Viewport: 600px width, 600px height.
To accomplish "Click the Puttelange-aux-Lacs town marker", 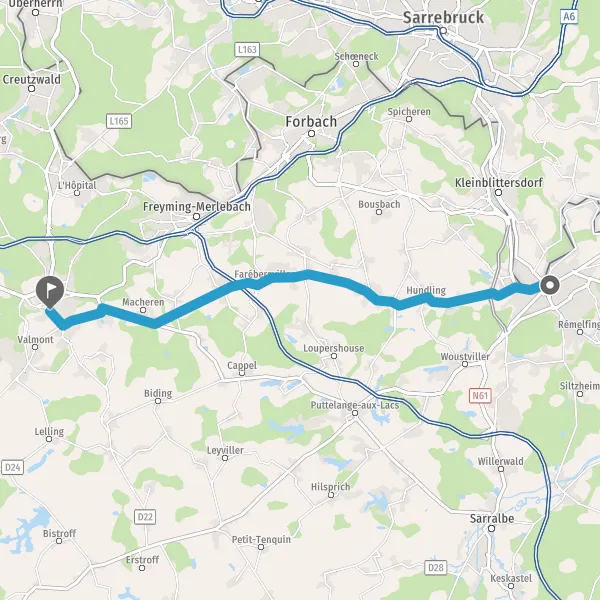I will point(355,413).
